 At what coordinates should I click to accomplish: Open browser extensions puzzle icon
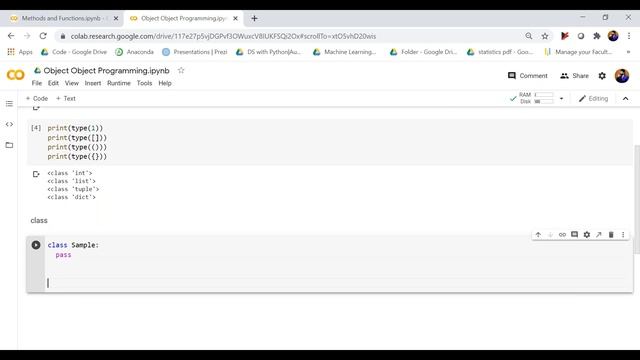point(597,36)
